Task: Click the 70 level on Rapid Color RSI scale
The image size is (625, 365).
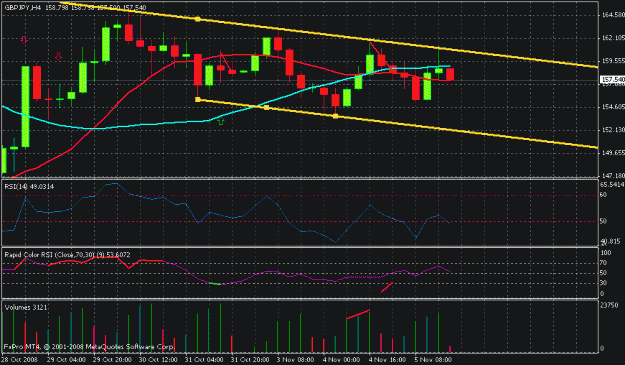Action: [603, 263]
